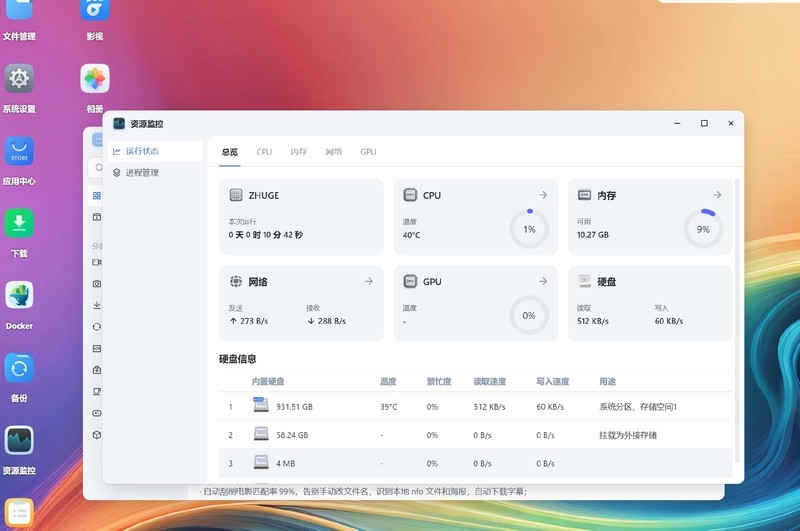Open the notes icon below 资源监控
The height and width of the screenshot is (531, 800).
click(19, 513)
